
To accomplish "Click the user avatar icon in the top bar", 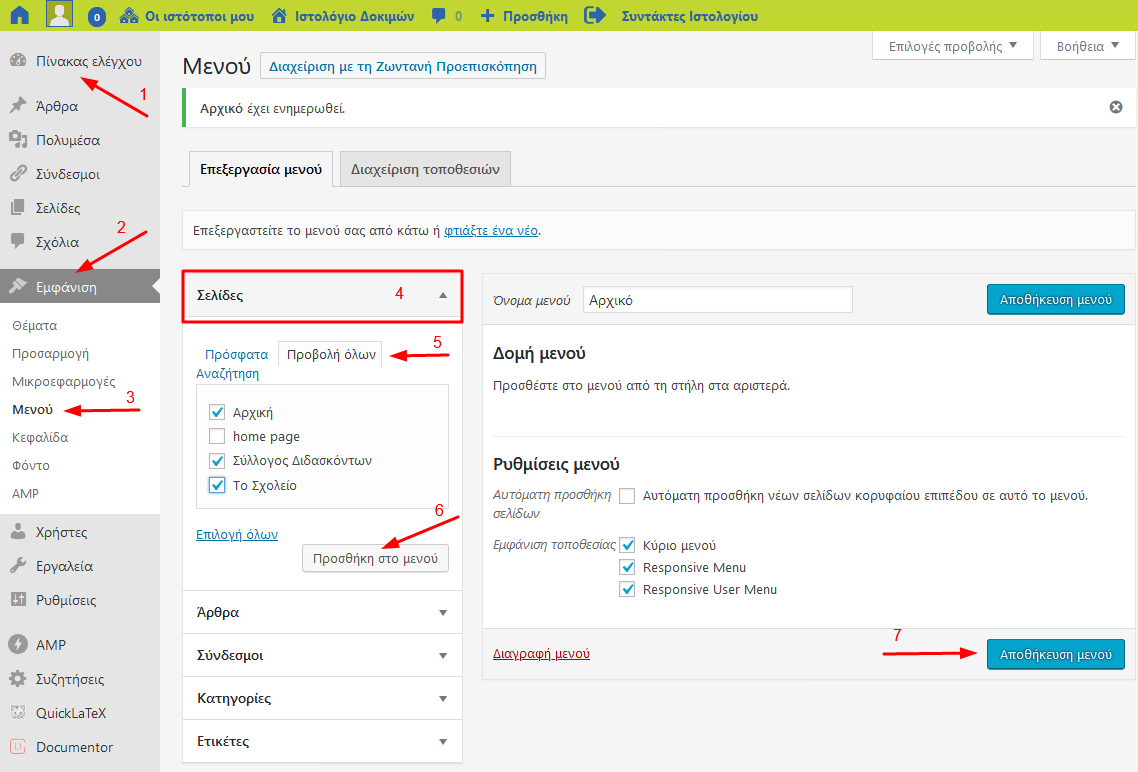I will (x=60, y=15).
